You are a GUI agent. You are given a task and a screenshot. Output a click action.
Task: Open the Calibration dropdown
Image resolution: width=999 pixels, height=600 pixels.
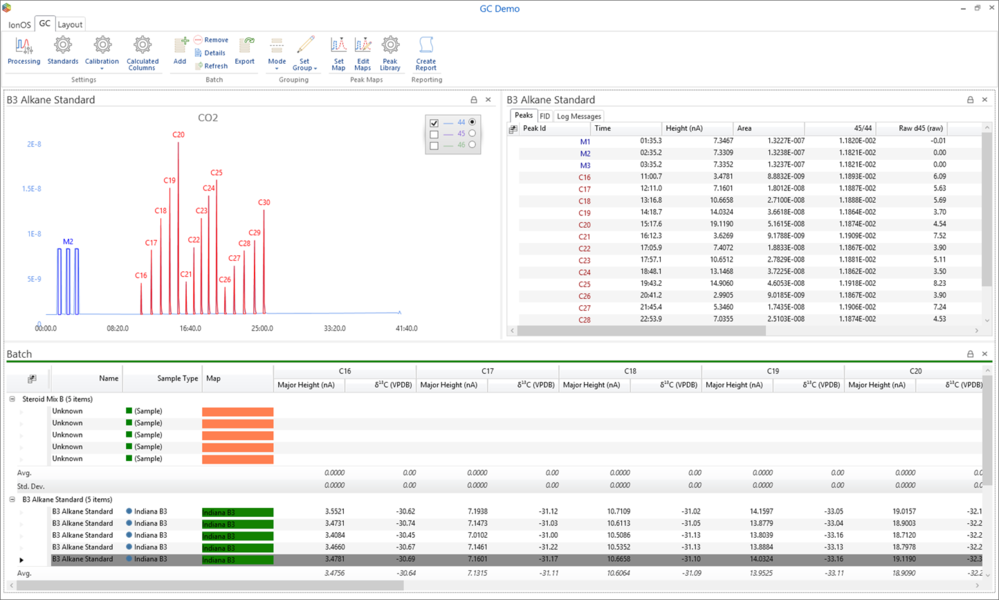coord(102,62)
